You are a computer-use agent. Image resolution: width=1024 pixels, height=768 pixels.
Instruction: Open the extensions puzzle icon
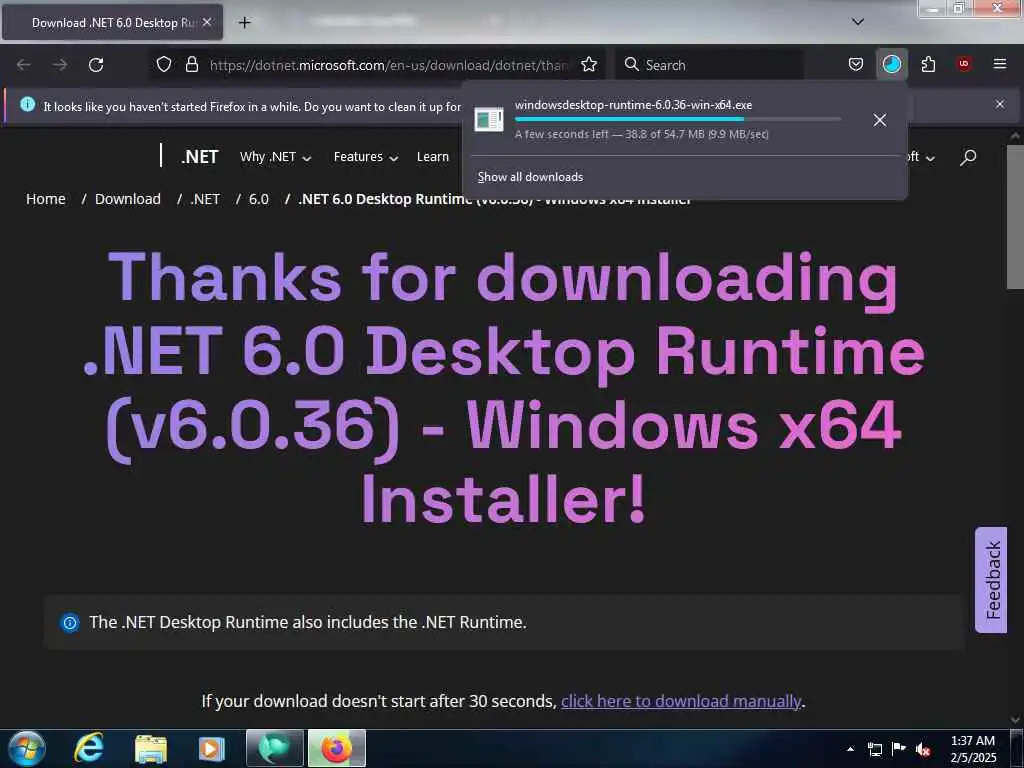[928, 65]
